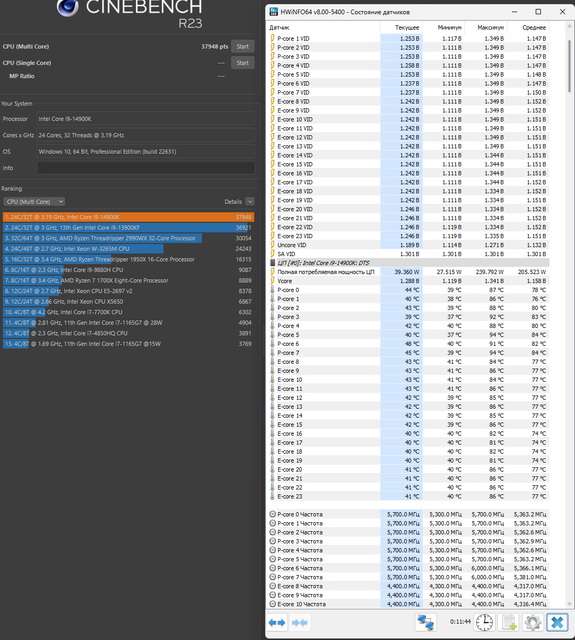Click the P-core 7 thermometer icon
Viewport: 575px width, 640px height.
[x=272, y=353]
